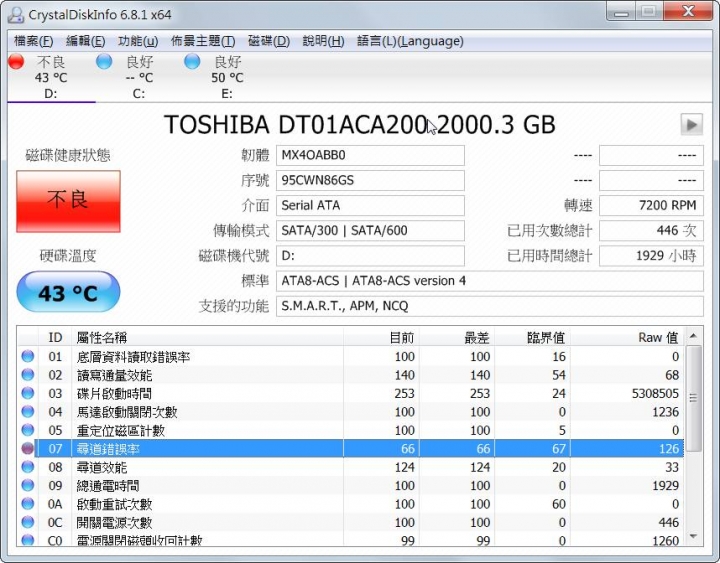The height and width of the screenshot is (563, 720).
Task: Open the 磁碟(D) menu
Action: (x=268, y=41)
